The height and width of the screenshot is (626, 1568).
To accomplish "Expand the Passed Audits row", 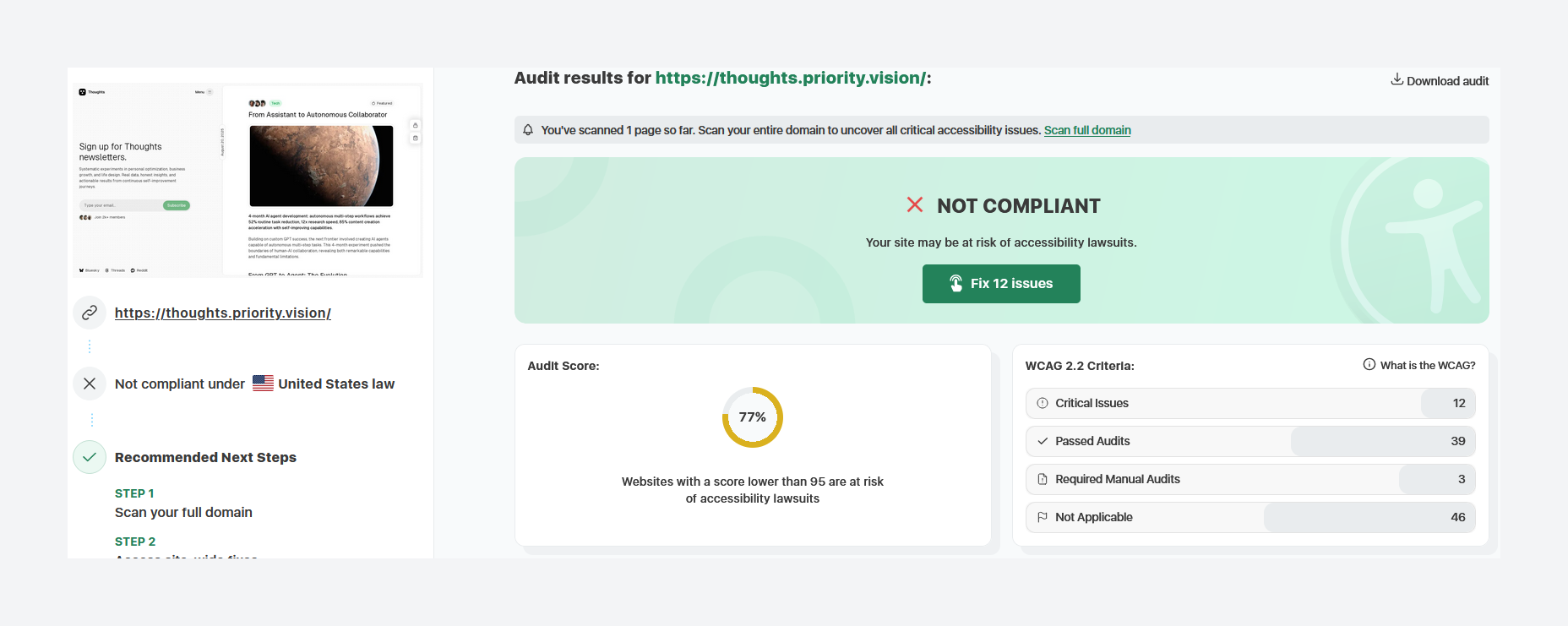I will pyautogui.click(x=1249, y=441).
